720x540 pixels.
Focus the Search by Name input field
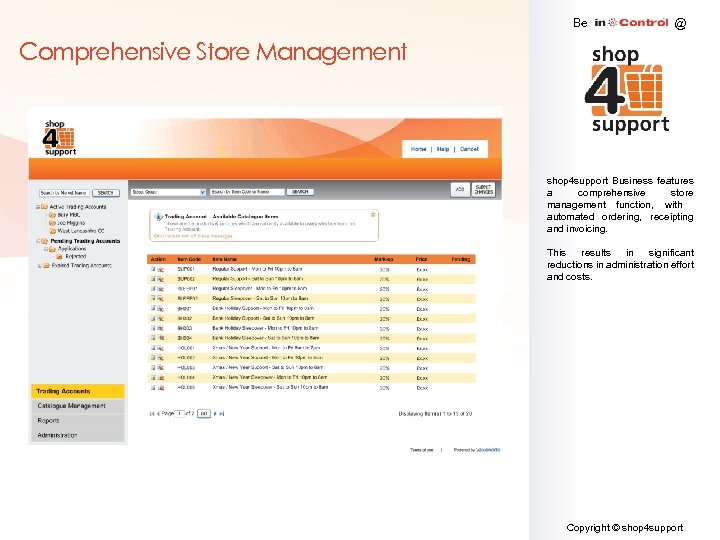click(64, 193)
